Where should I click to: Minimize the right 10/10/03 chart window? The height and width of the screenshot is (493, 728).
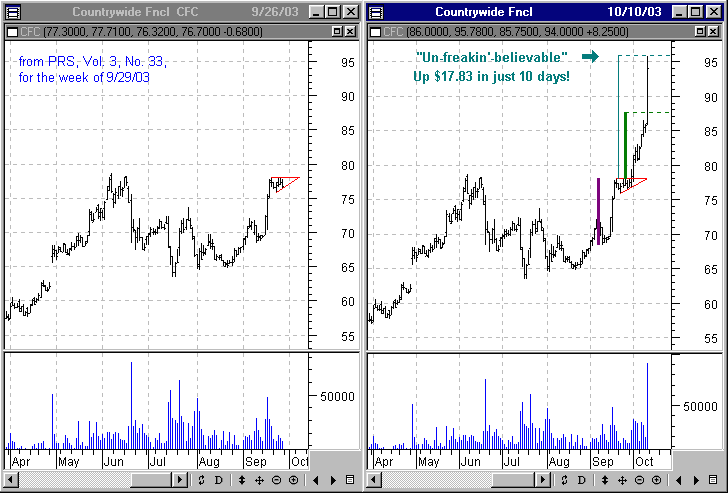tap(680, 12)
